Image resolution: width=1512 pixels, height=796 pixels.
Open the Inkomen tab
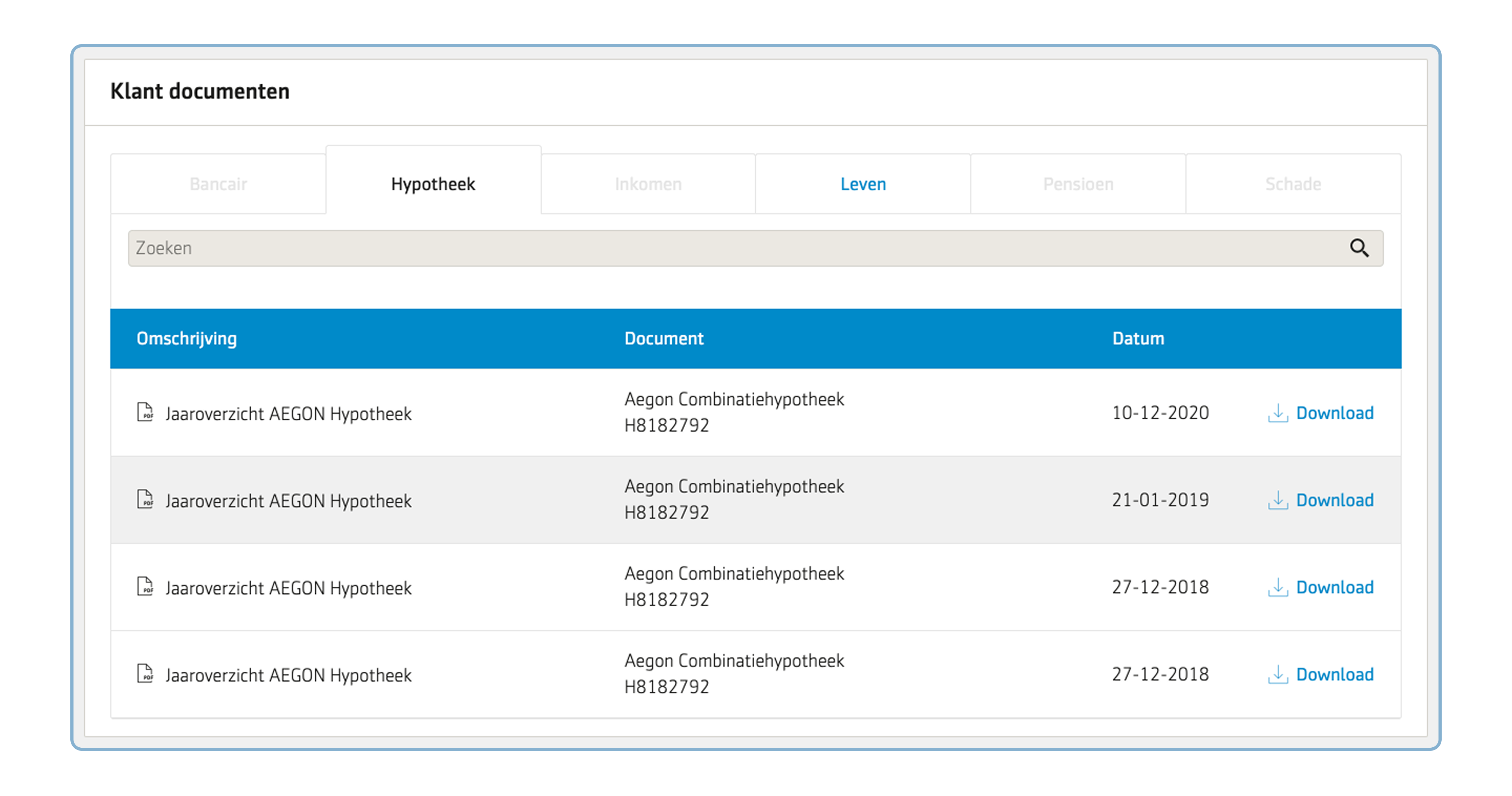click(x=648, y=184)
